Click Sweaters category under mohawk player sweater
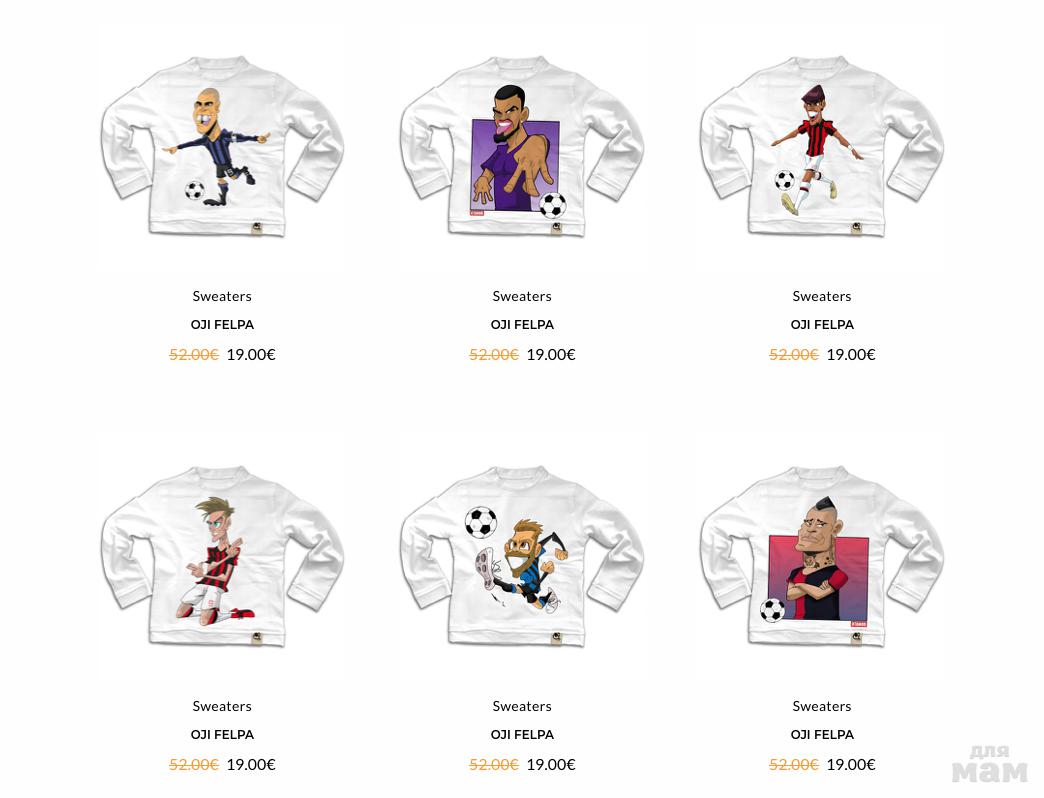Screen dimensions: 1044x798 822,706
